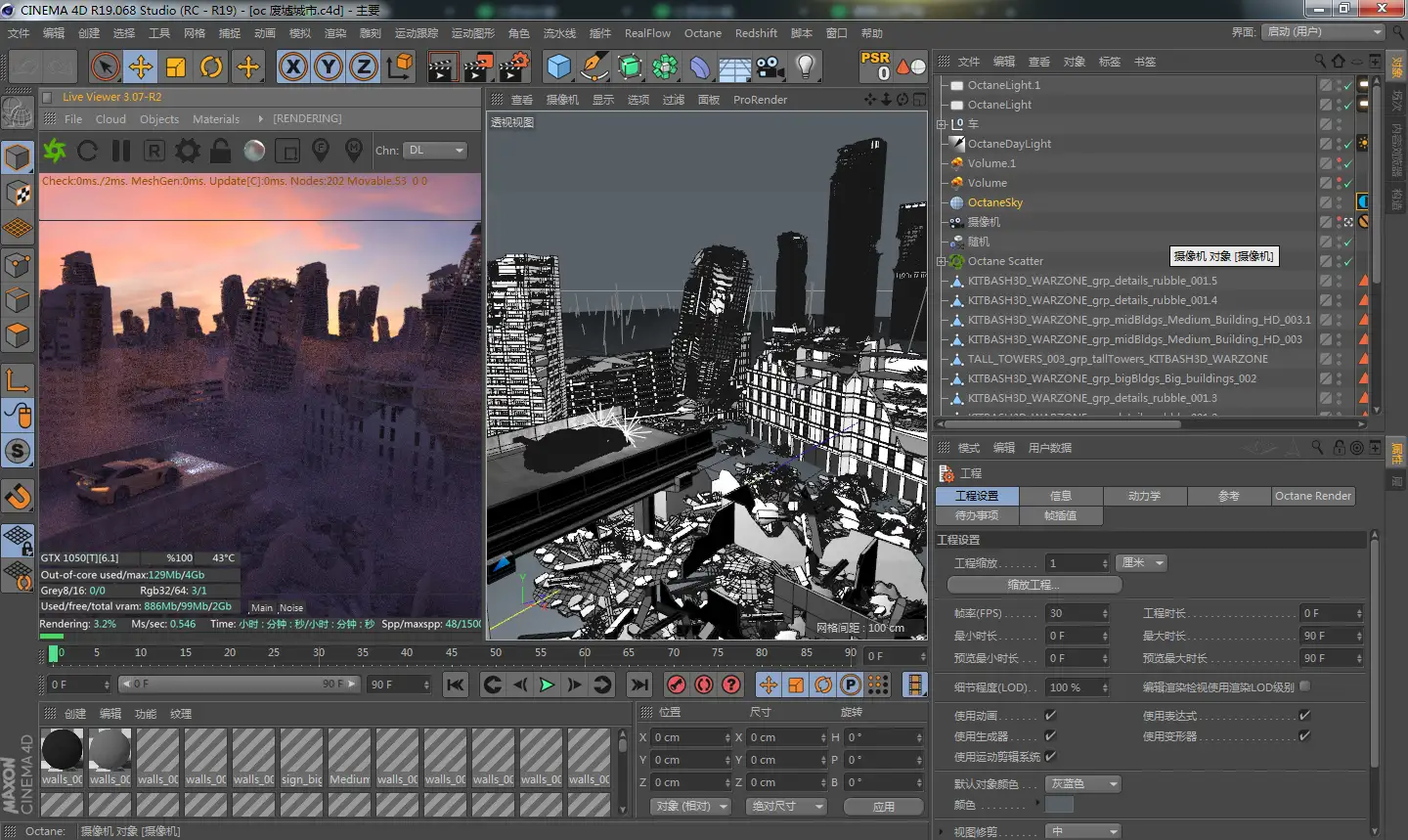The width and height of the screenshot is (1408, 840).
Task: Toggle Z axis lock
Action: point(364,67)
